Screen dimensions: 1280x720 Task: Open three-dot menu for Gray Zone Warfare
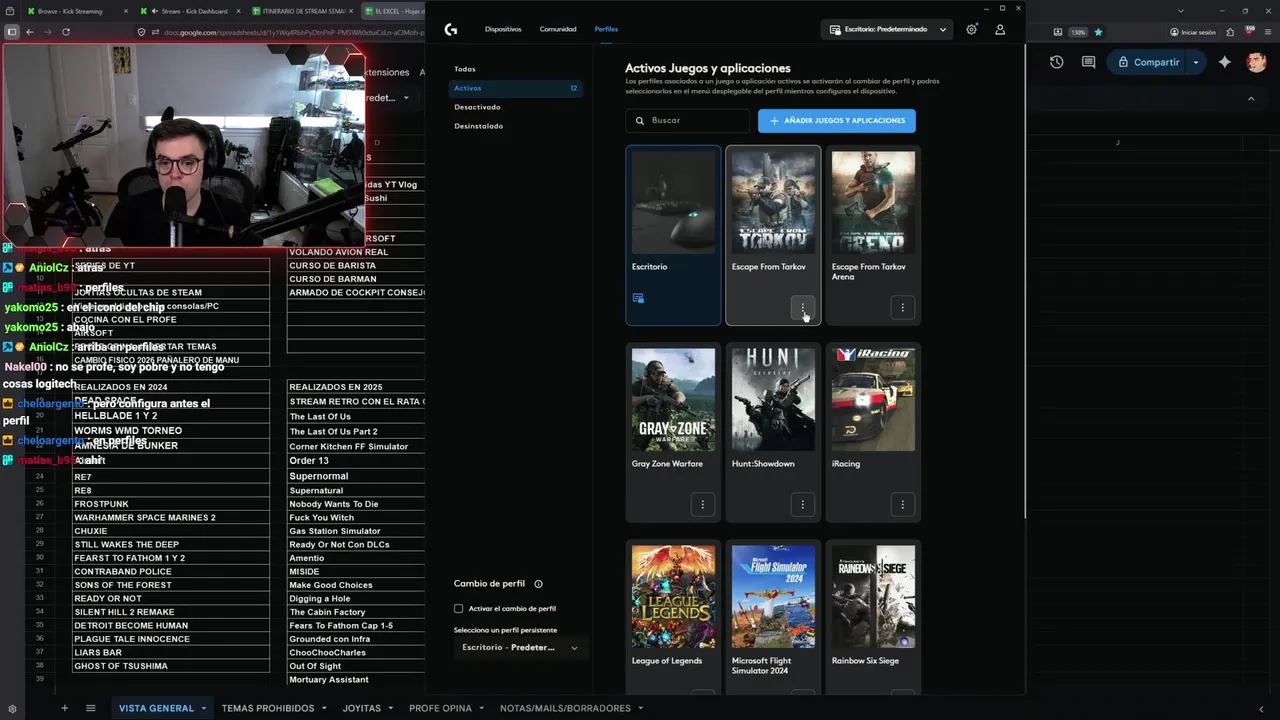(702, 505)
